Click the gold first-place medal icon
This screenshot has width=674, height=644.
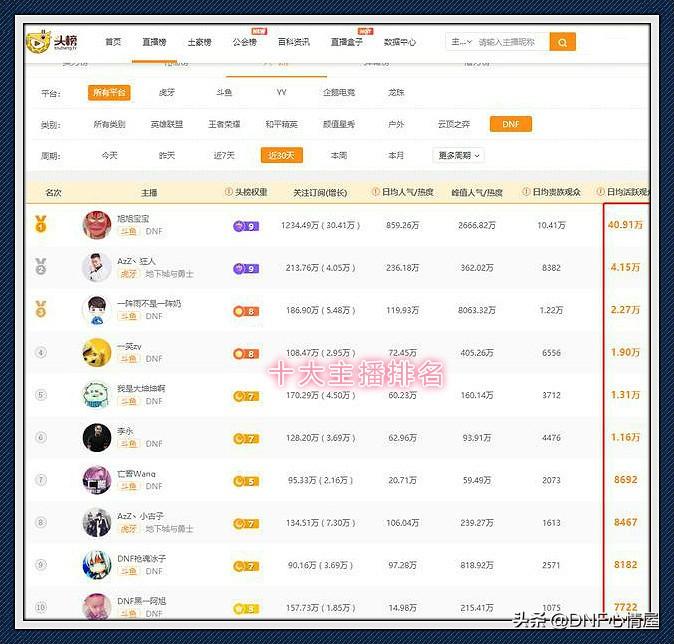[x=41, y=224]
